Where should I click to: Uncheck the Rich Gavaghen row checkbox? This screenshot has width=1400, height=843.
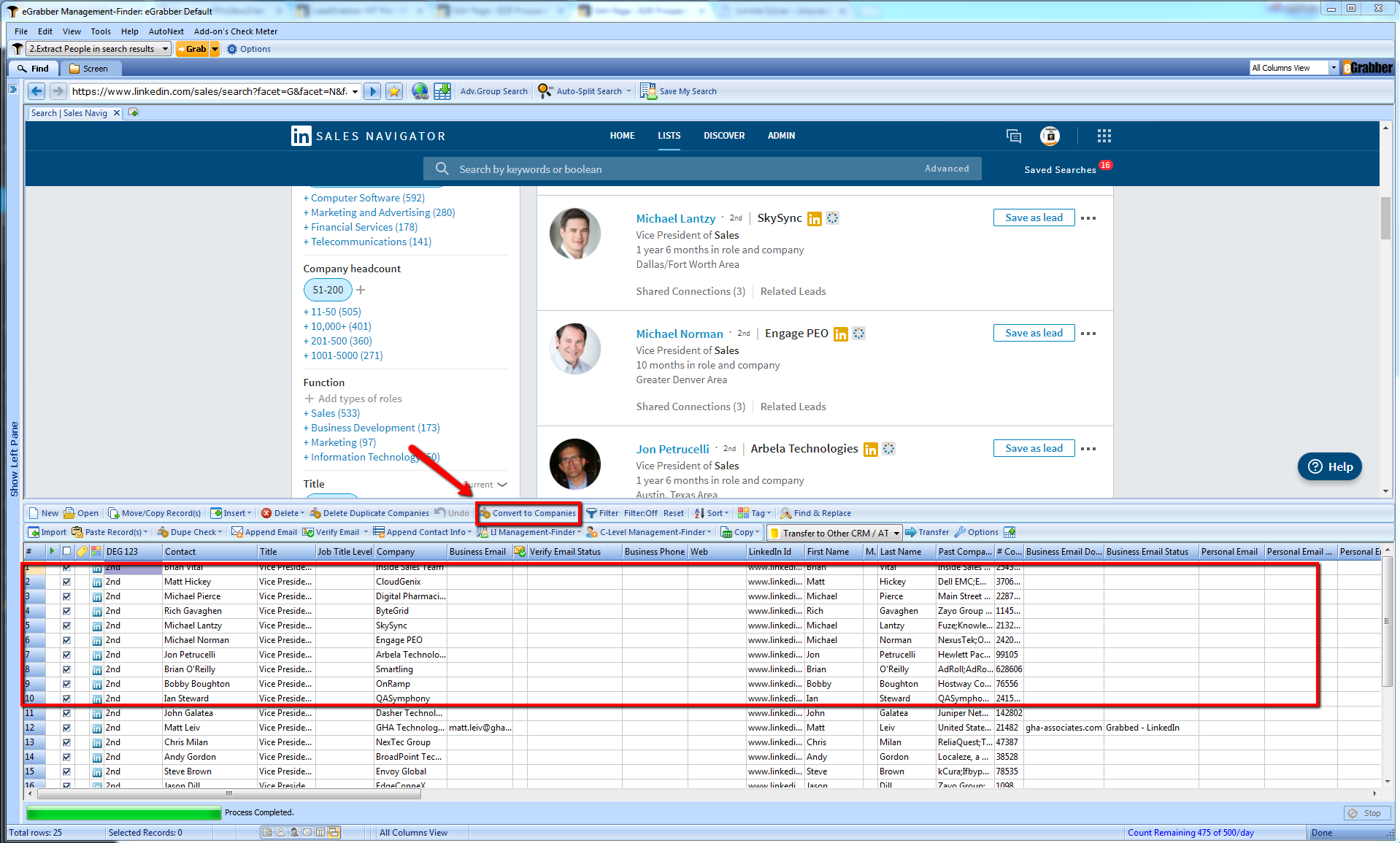(x=66, y=611)
